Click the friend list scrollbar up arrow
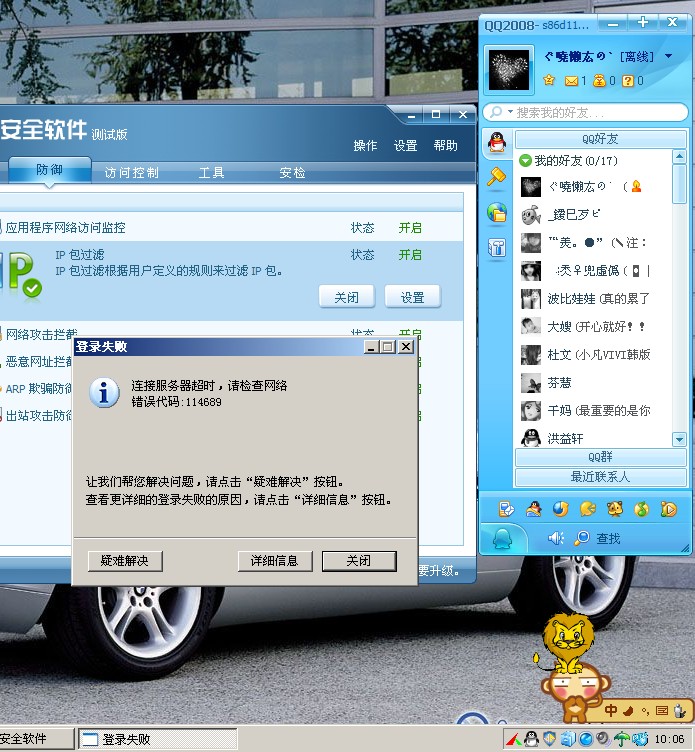 [679, 156]
